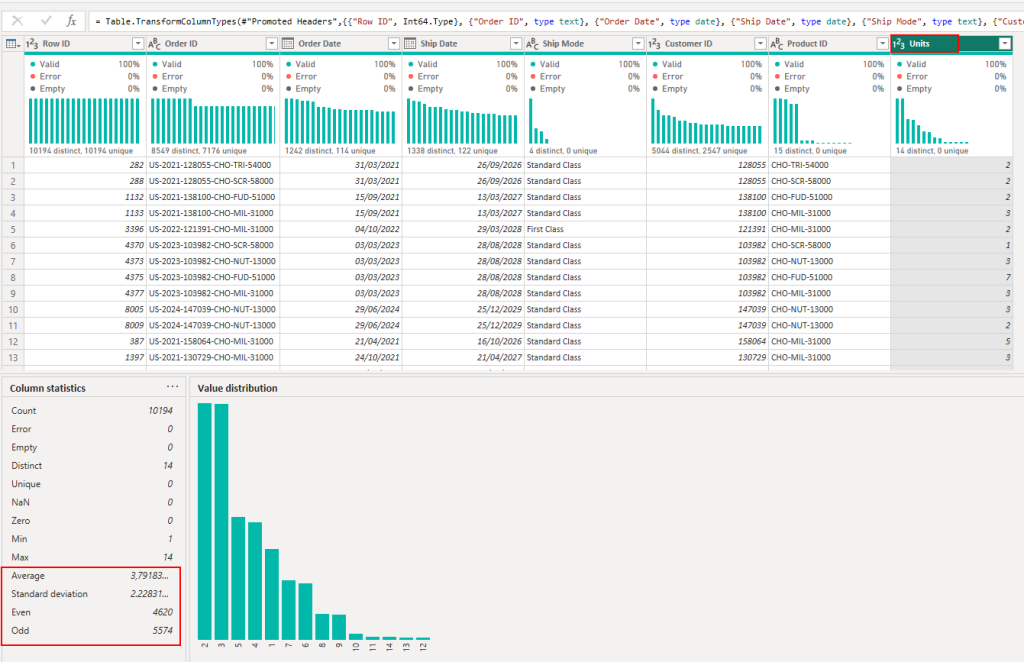Change data type icon of Order ID column
Image resolution: width=1024 pixels, height=662 pixels.
[x=154, y=44]
